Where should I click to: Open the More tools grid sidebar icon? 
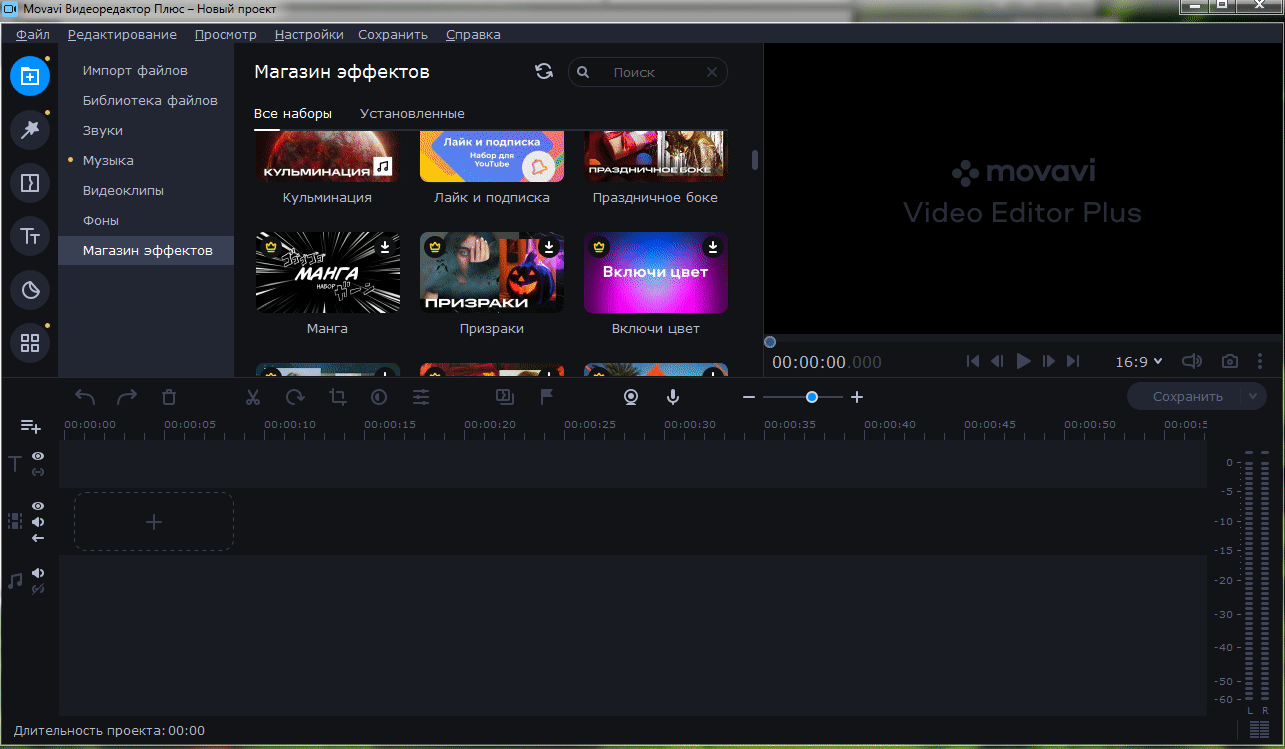point(30,343)
